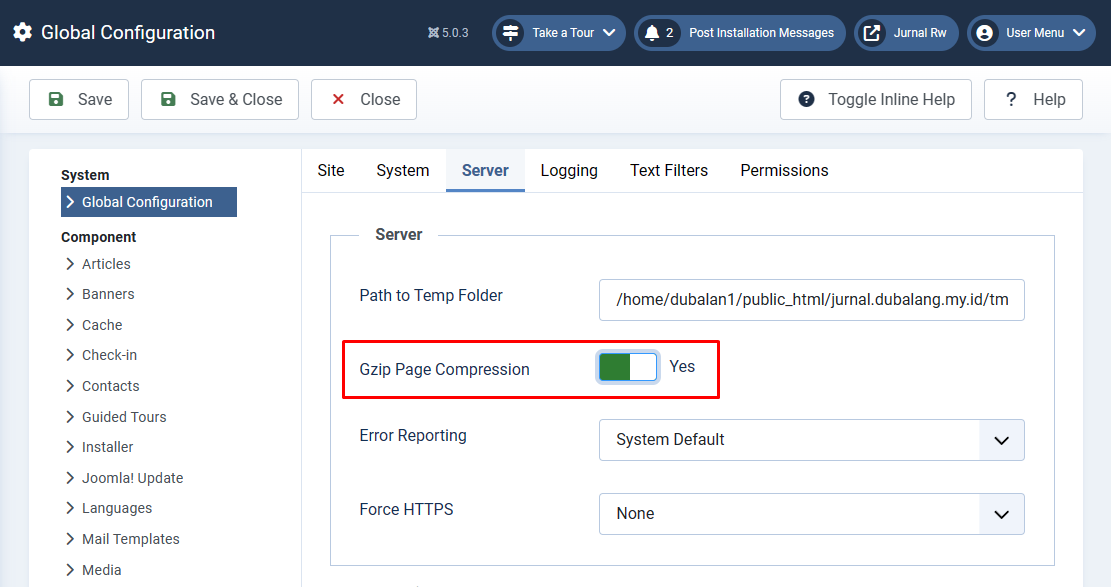Click the Take a Tour signpost icon
Screen dimensions: 1111x587
coord(511,33)
